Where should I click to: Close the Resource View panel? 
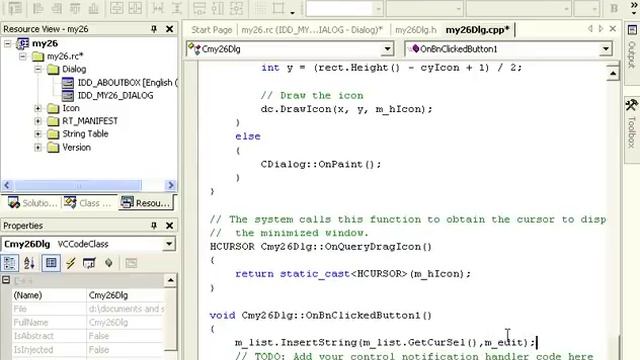pos(169,29)
